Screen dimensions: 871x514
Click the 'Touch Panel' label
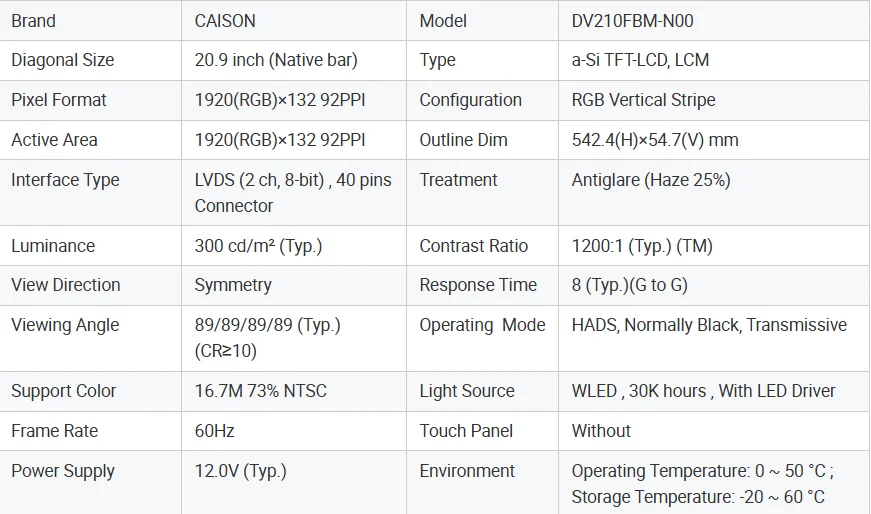(466, 431)
